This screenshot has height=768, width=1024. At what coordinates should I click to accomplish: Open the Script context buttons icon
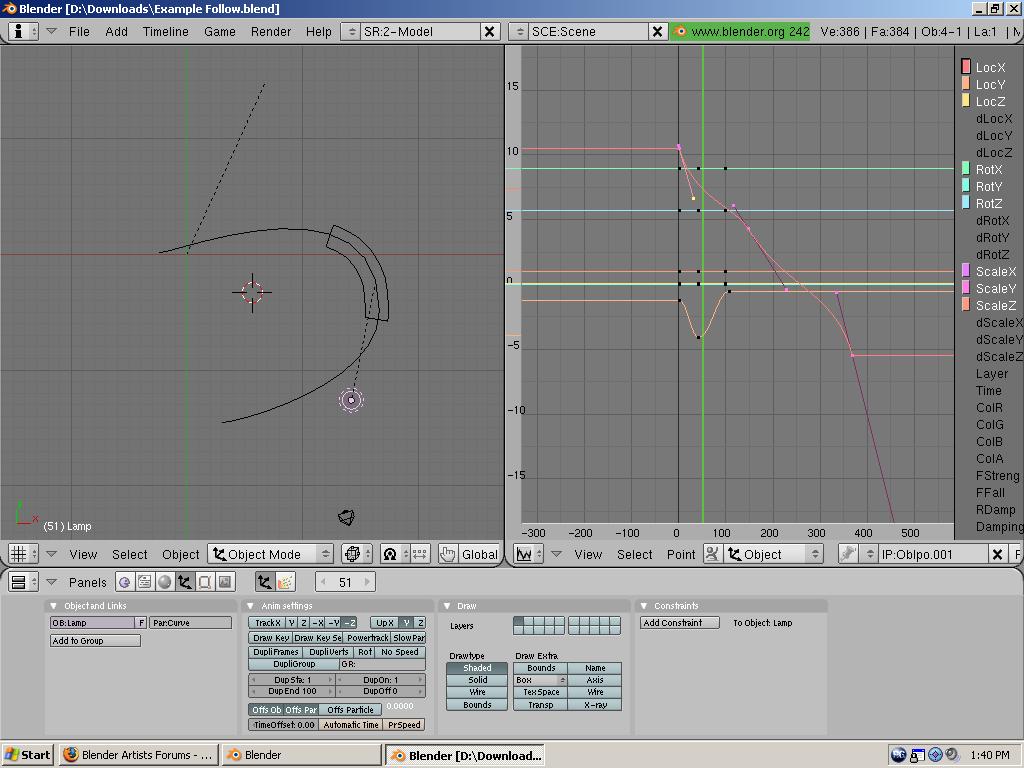coord(145,582)
